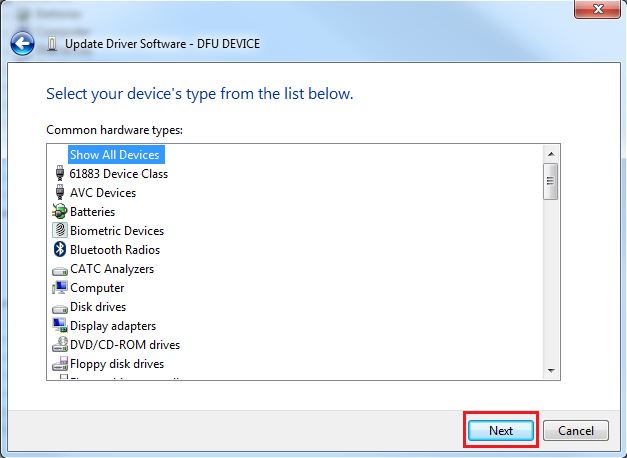The width and height of the screenshot is (627, 458).
Task: Close the Update Driver Software window
Action: pyautogui.click(x=595, y=9)
